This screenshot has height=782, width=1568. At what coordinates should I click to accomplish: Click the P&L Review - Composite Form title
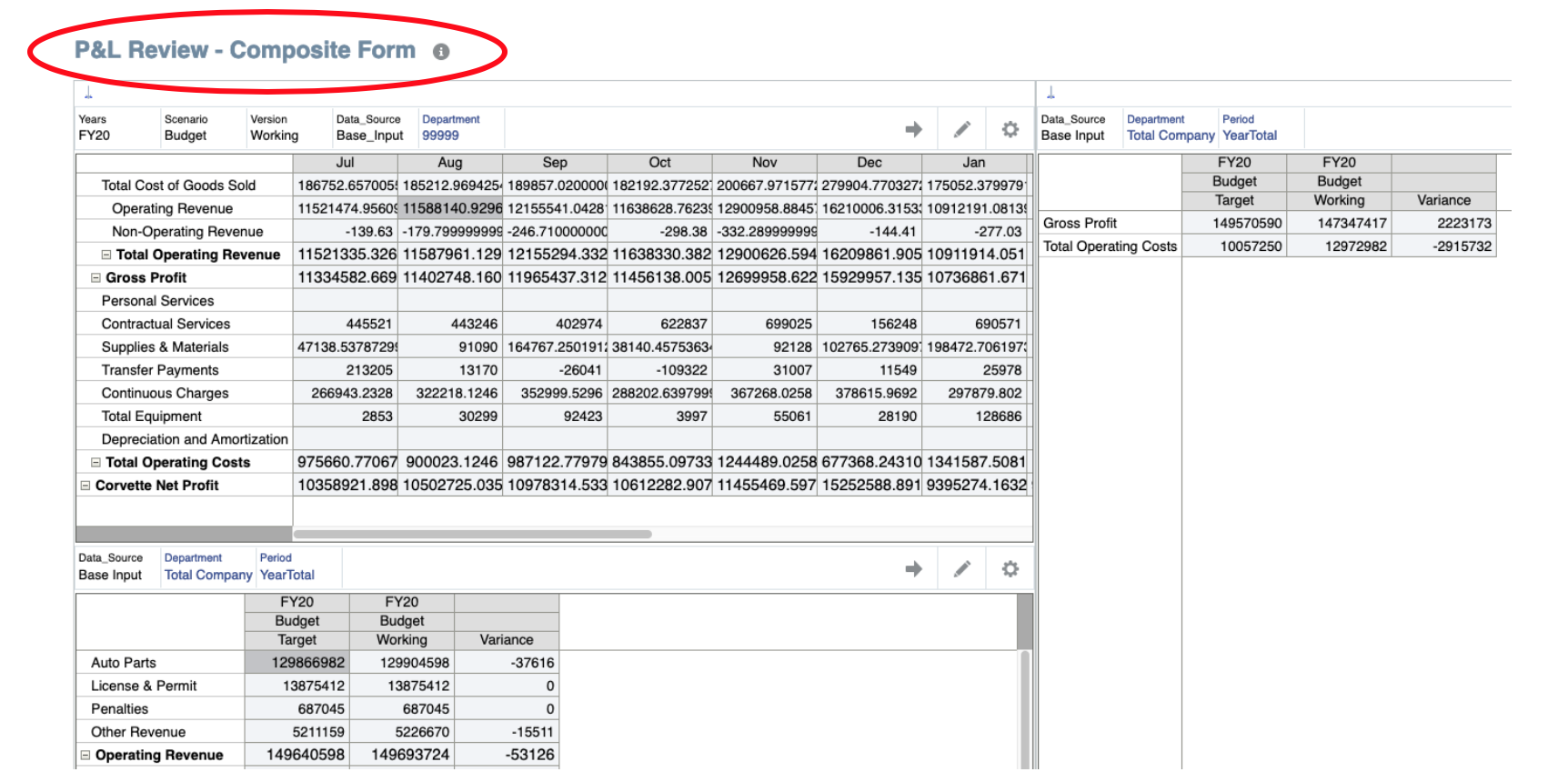[x=245, y=50]
